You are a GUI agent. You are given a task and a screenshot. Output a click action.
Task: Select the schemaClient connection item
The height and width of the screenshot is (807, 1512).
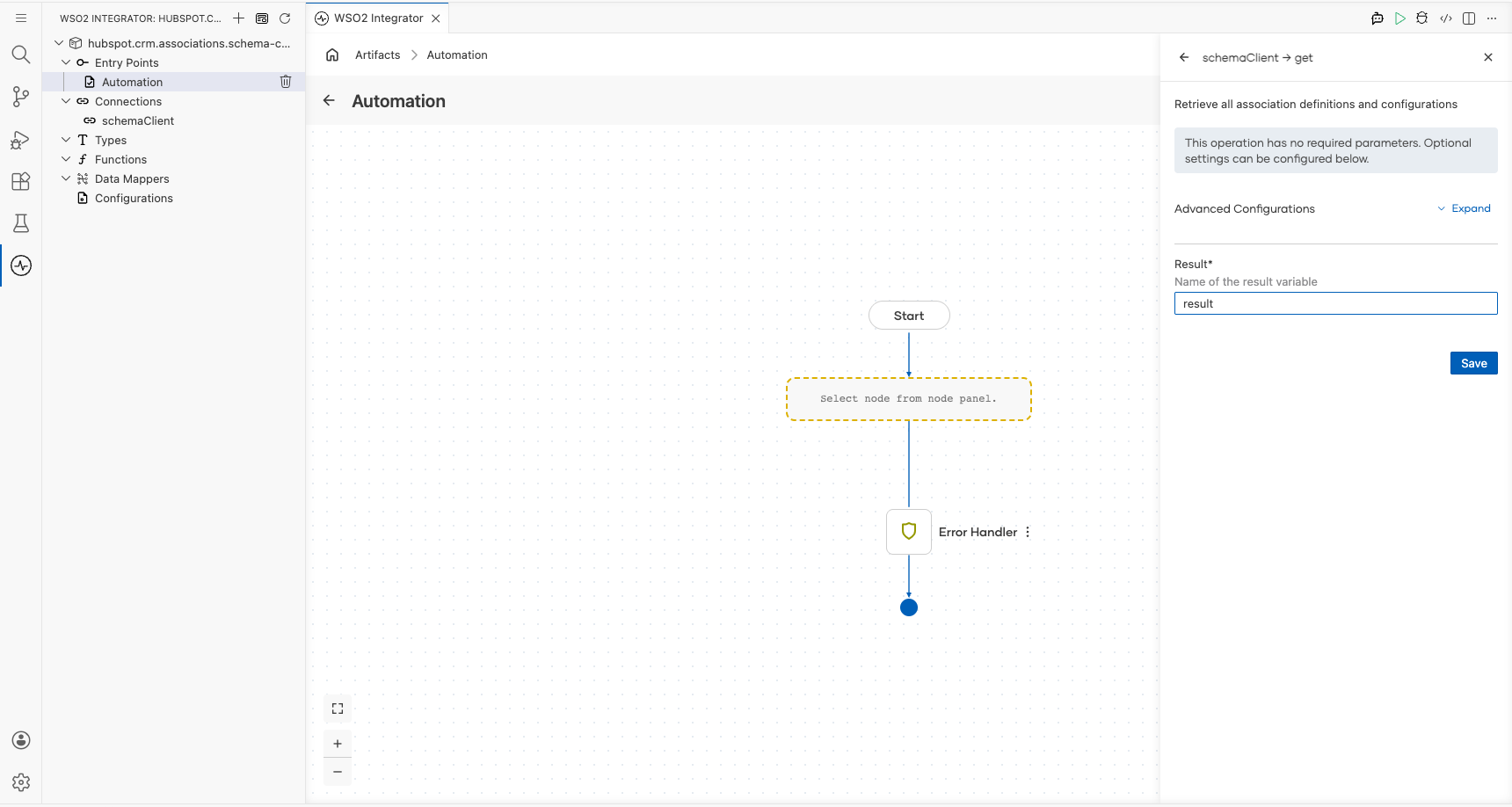pyautogui.click(x=137, y=120)
